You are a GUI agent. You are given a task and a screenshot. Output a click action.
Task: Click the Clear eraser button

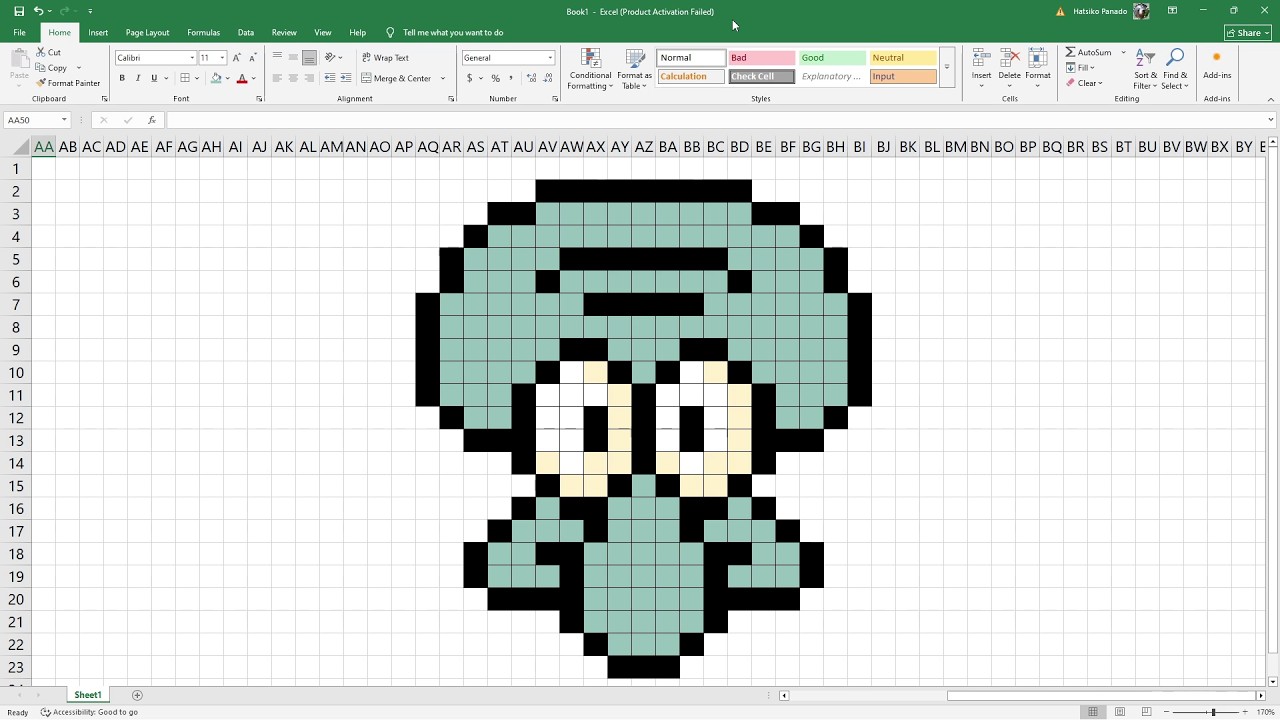[x=1084, y=83]
